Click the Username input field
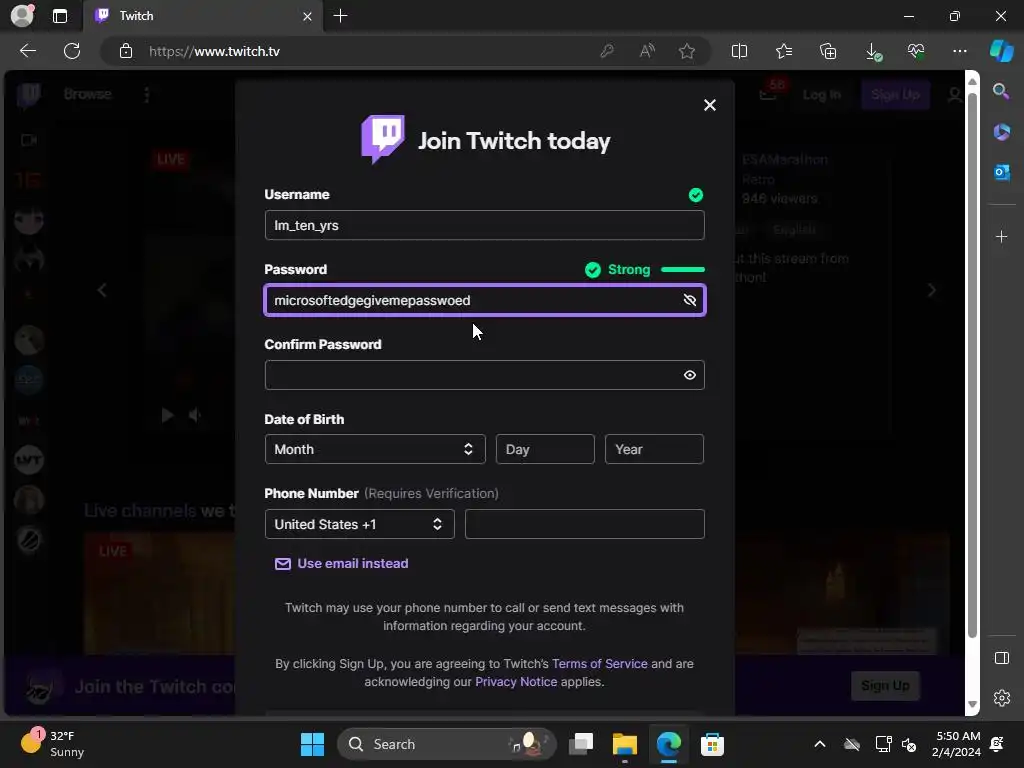1024x768 pixels. [484, 225]
